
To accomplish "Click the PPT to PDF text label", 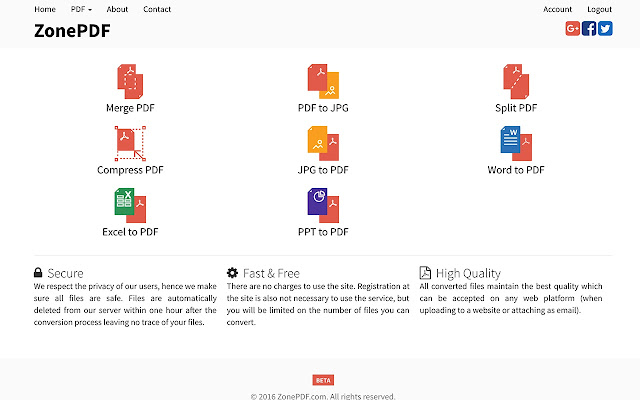I will coord(323,232).
